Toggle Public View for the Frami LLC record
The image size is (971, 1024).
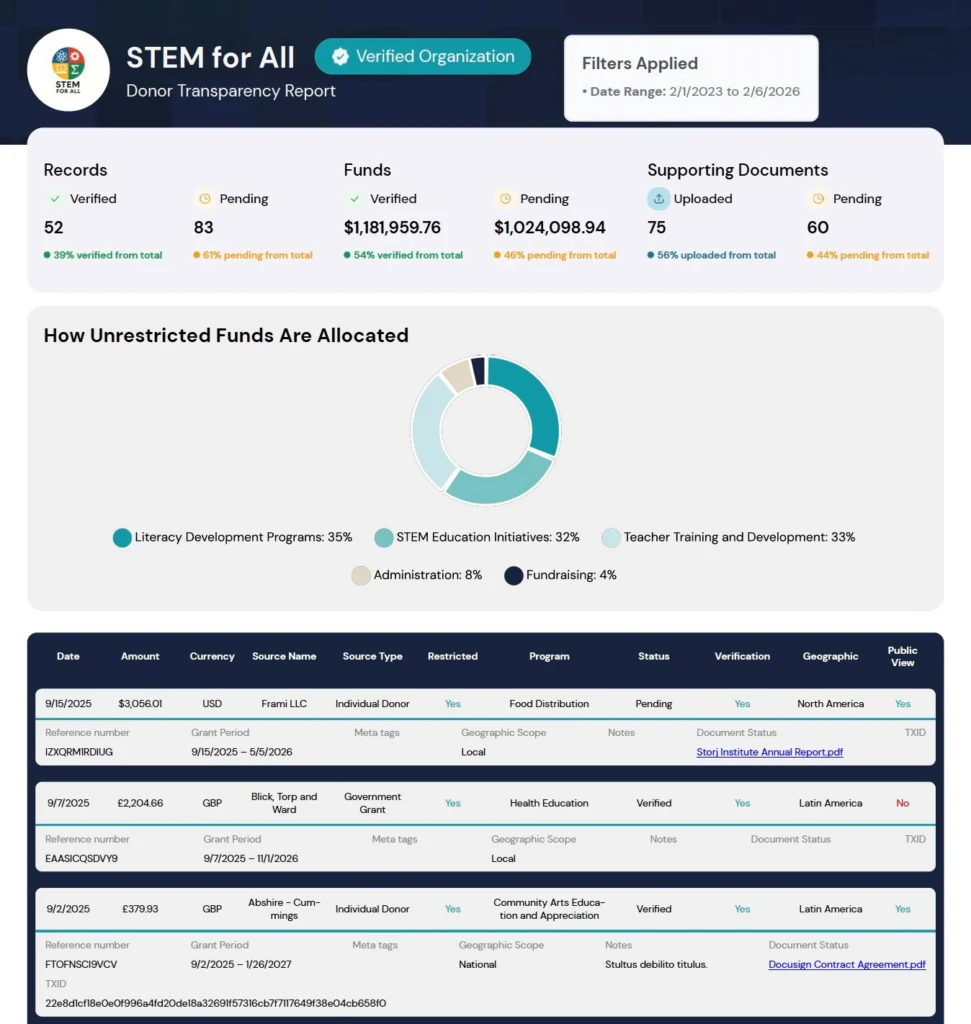(x=902, y=703)
